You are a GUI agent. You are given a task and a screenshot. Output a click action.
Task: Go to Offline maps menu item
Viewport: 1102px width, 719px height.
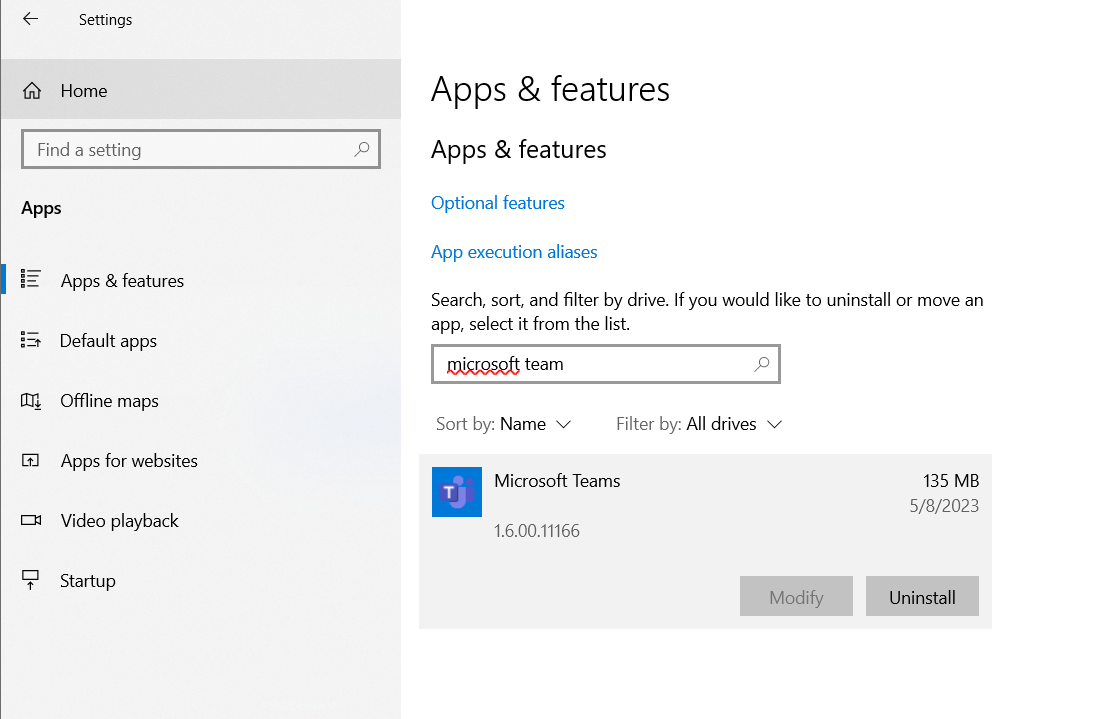pyautogui.click(x=110, y=401)
